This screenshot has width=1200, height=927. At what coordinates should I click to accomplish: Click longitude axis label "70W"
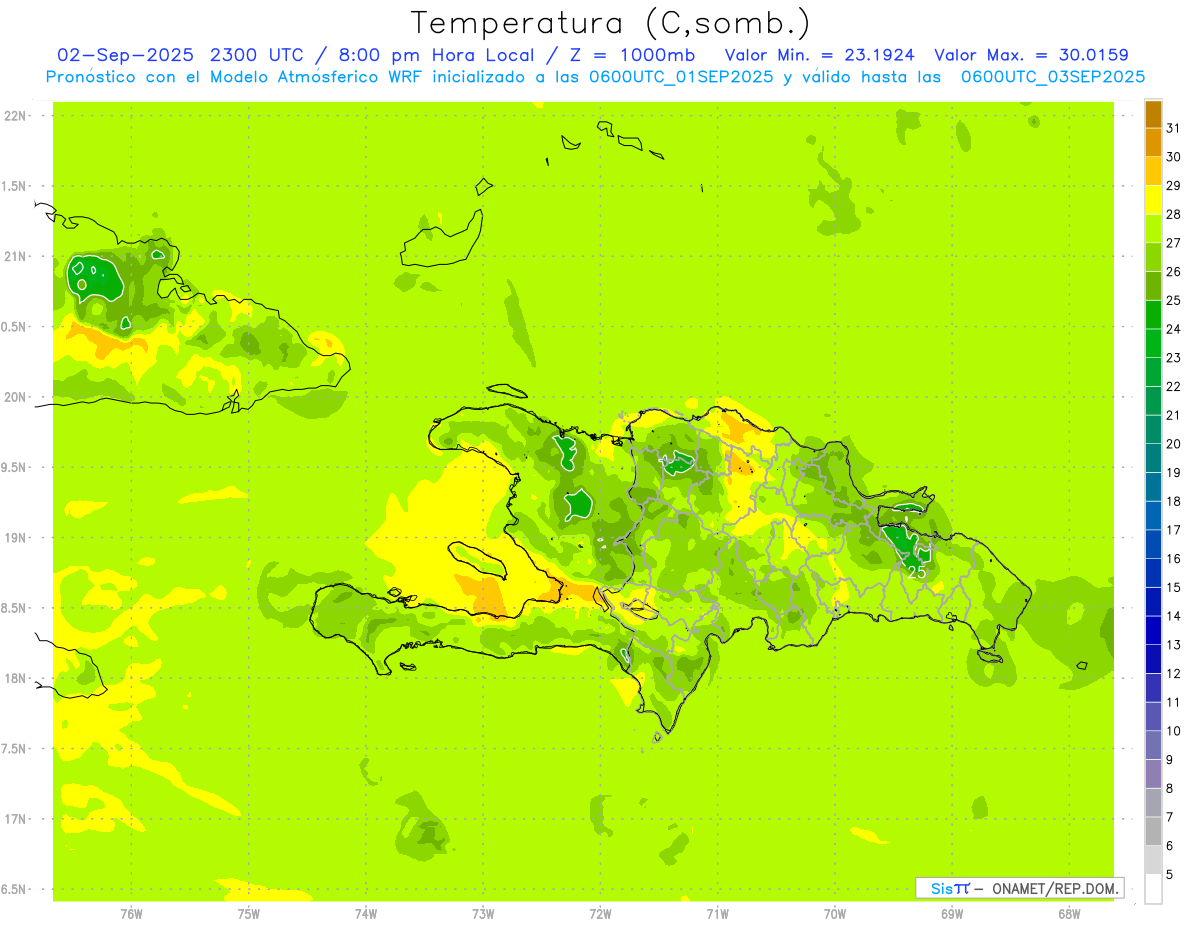[834, 913]
